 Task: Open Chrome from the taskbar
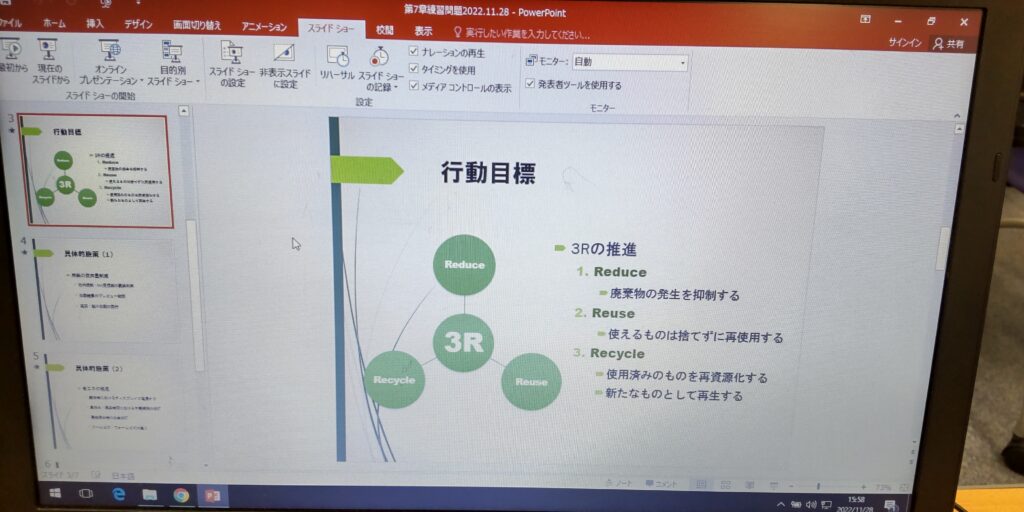click(181, 494)
